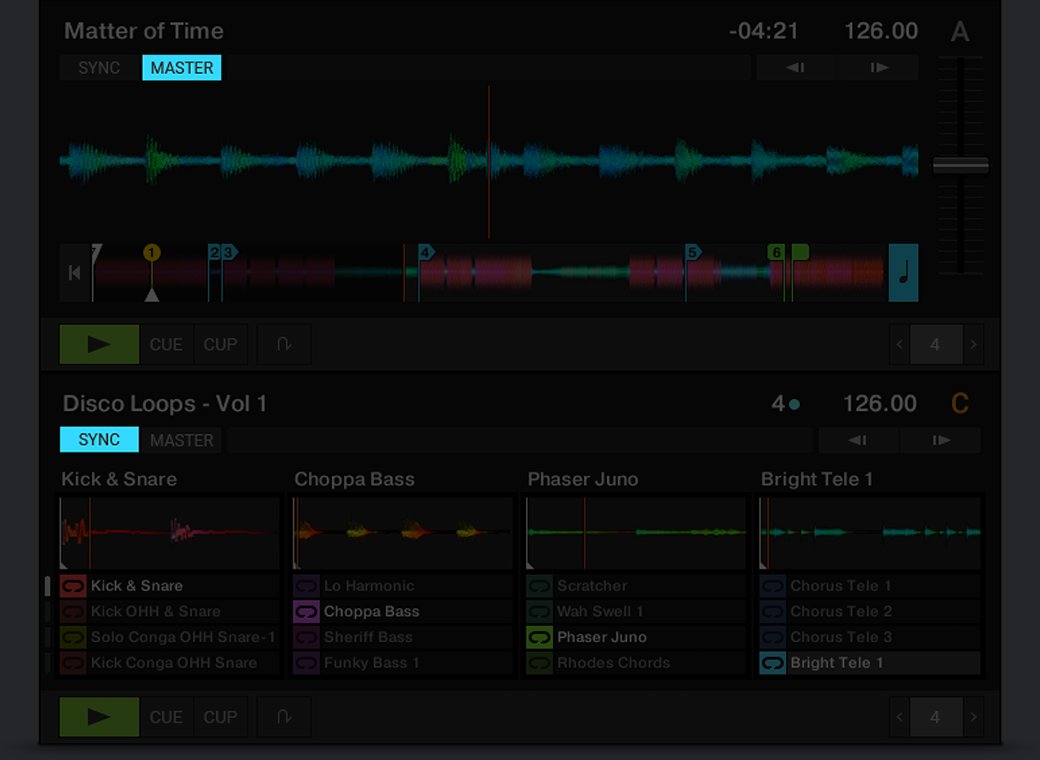The width and height of the screenshot is (1040, 760).
Task: Toggle MASTER on Deck C
Action: [182, 440]
